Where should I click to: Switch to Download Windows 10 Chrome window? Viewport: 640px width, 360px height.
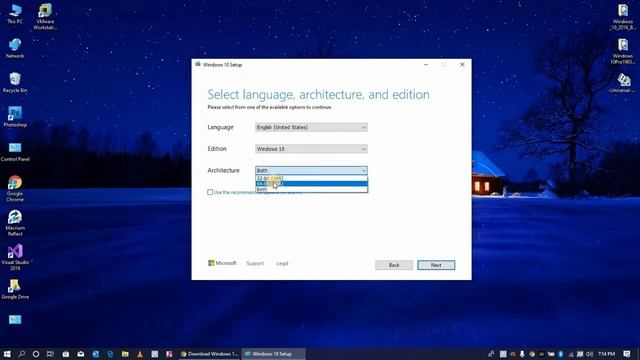coord(209,354)
